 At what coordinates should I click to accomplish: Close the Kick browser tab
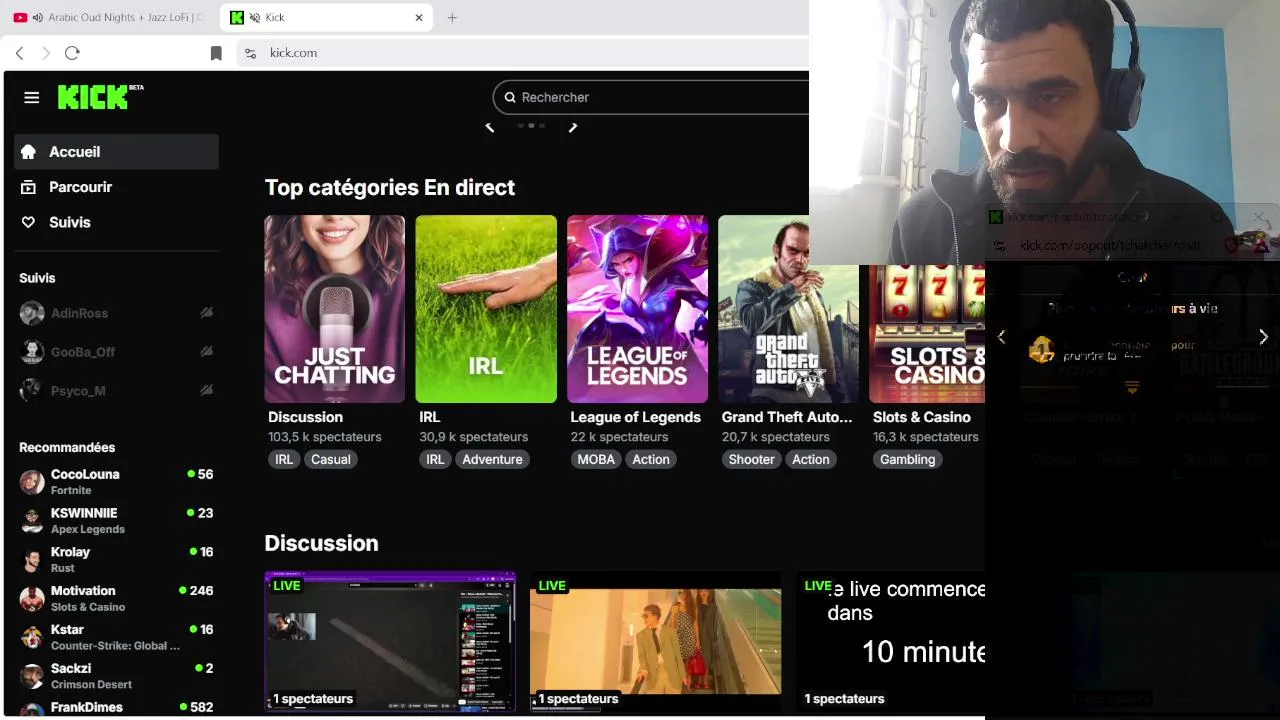click(419, 17)
